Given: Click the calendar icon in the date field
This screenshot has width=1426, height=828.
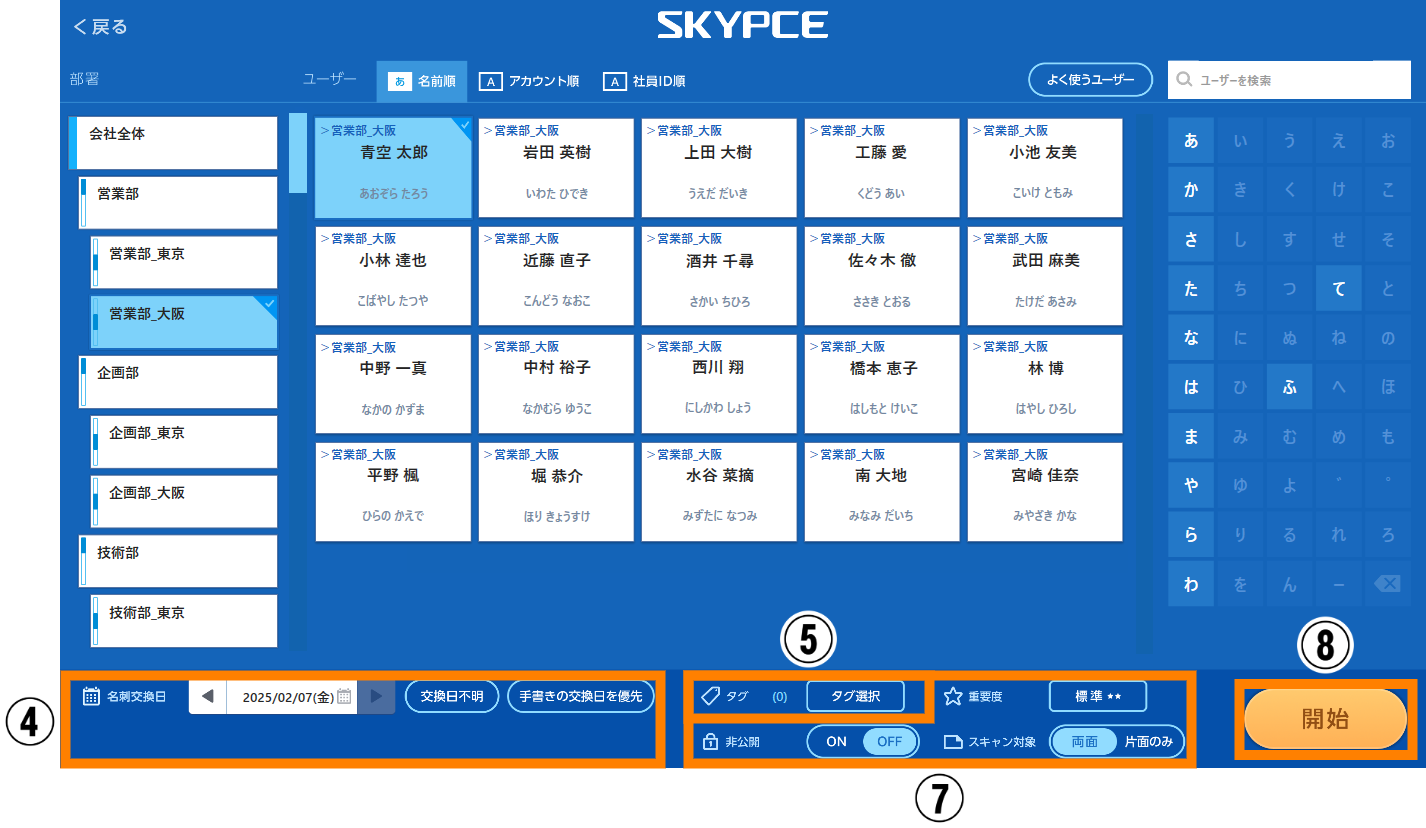Looking at the screenshot, I should coord(344,697).
